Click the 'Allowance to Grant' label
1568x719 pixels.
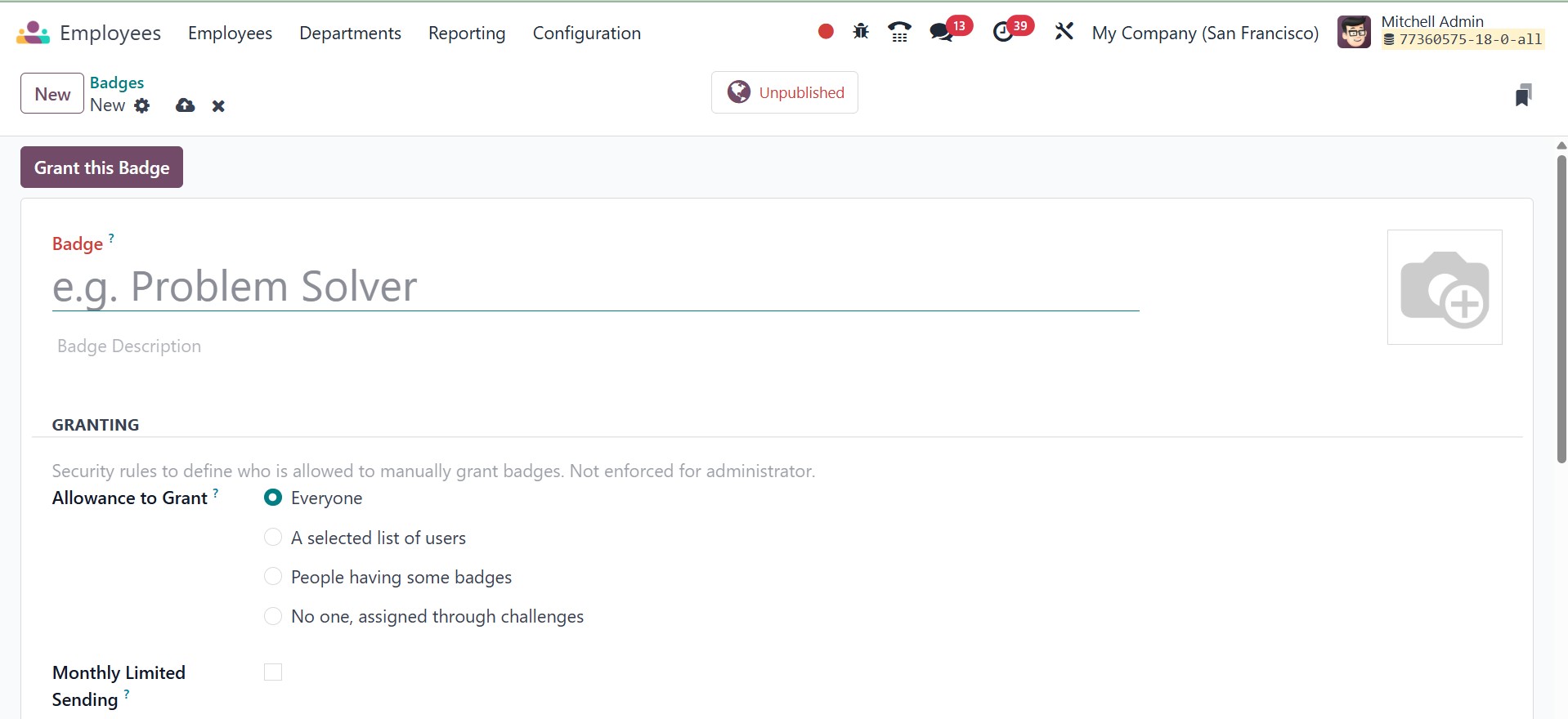(x=130, y=498)
